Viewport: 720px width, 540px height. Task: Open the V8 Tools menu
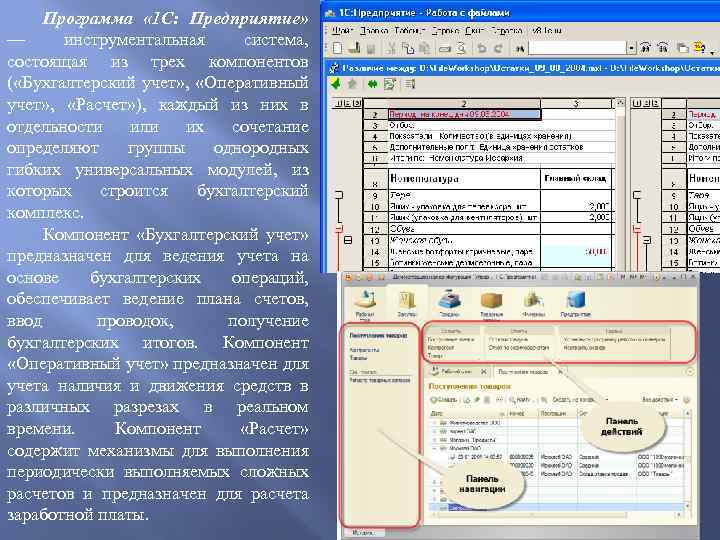pos(547,31)
